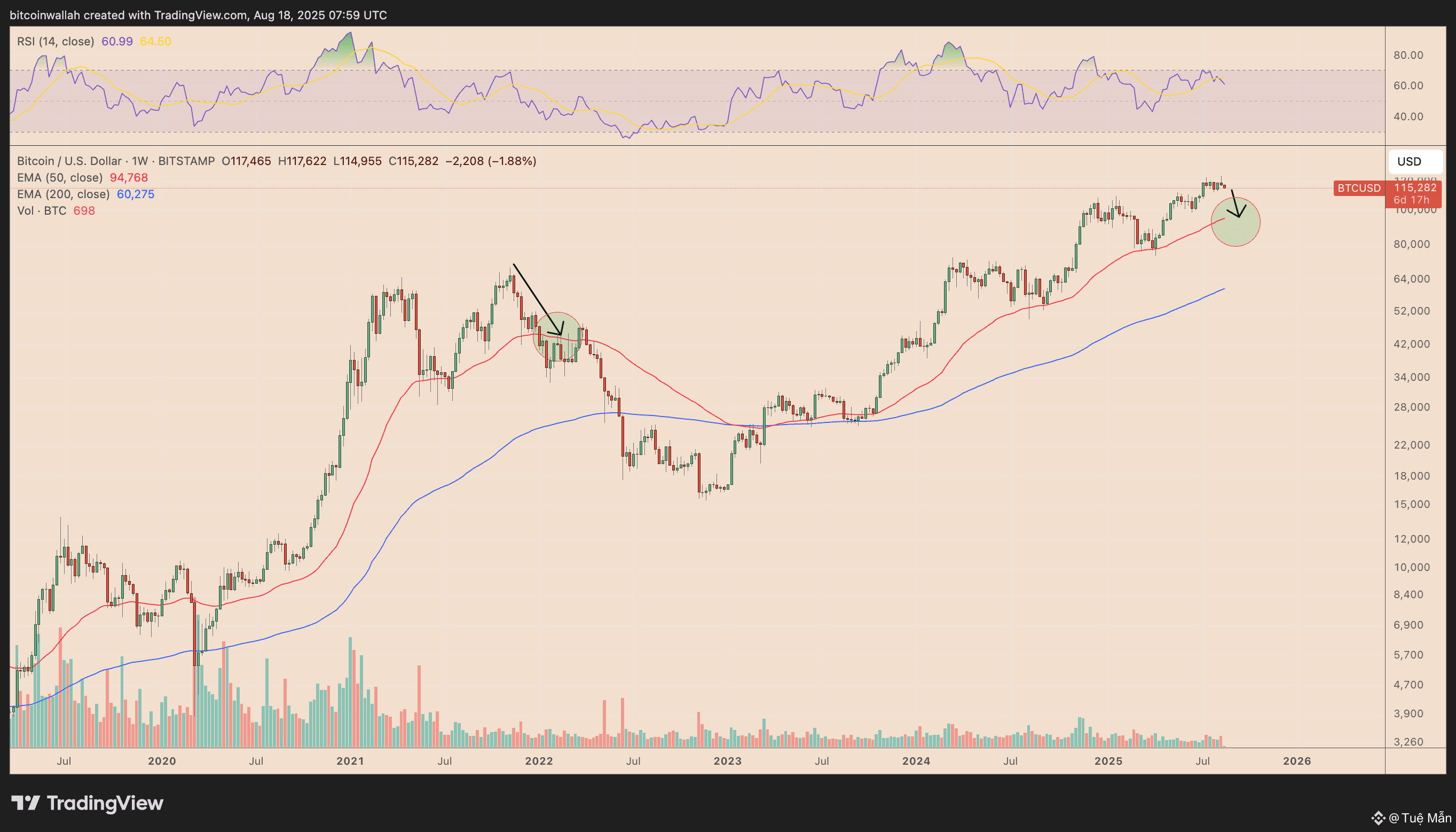
Task: Click the 5,700 price axis label
Action: click(1408, 655)
